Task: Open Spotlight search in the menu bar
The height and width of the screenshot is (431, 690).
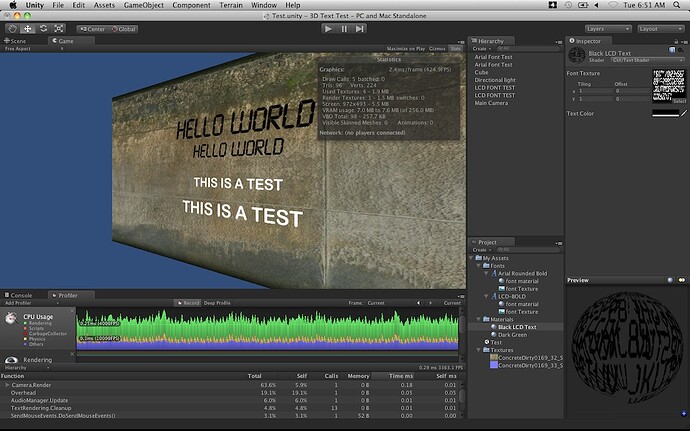Action: pyautogui.click(x=677, y=5)
